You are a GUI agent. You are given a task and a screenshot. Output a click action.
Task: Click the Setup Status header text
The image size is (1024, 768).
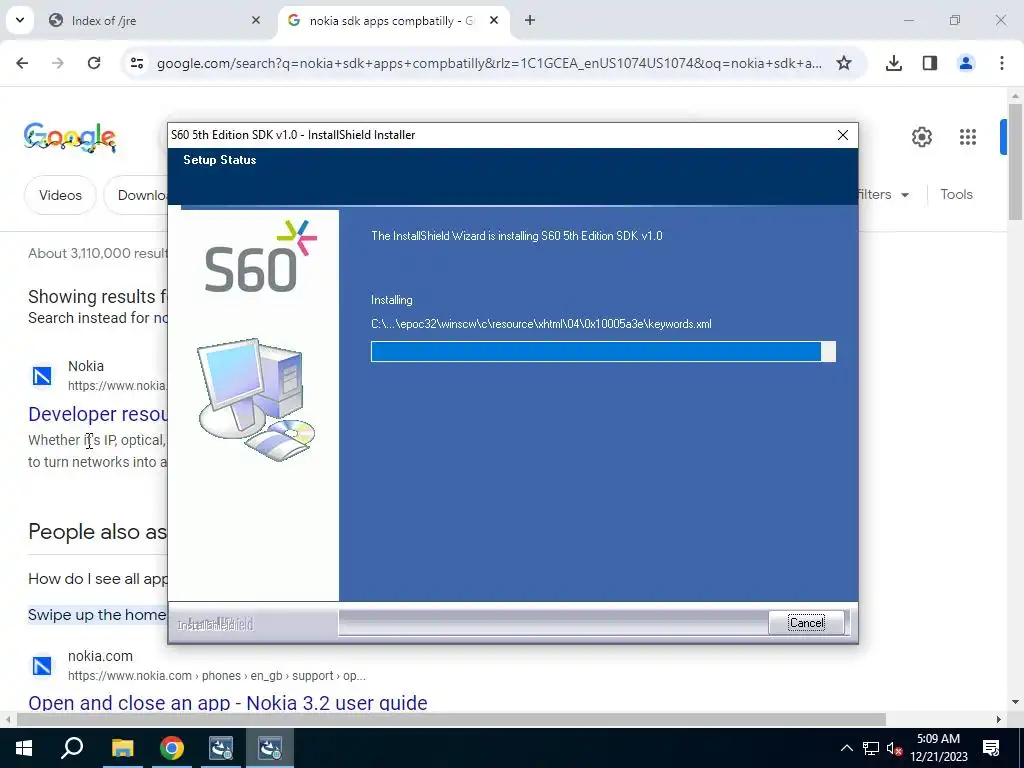click(x=219, y=160)
